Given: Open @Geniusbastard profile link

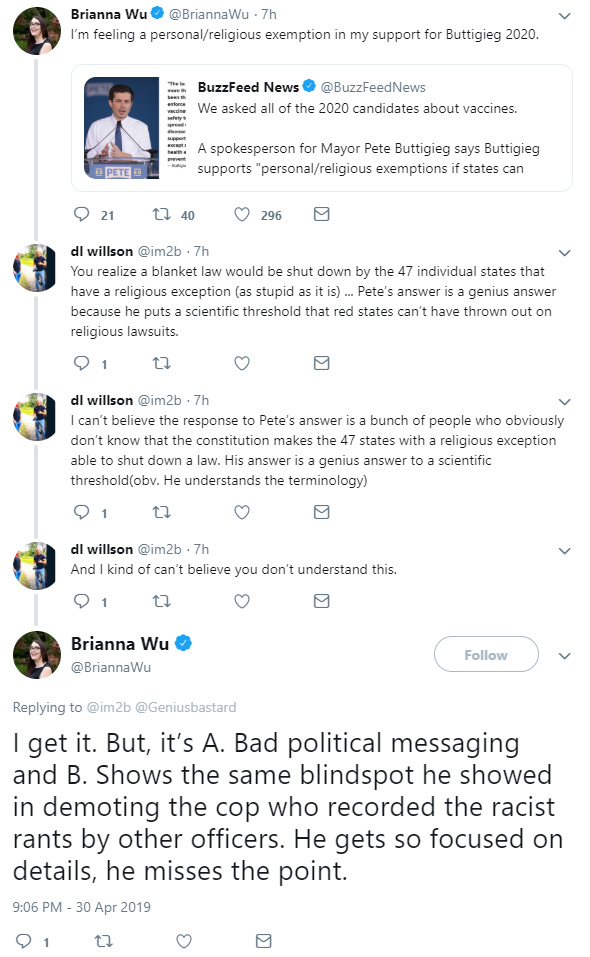Looking at the screenshot, I should [185, 707].
